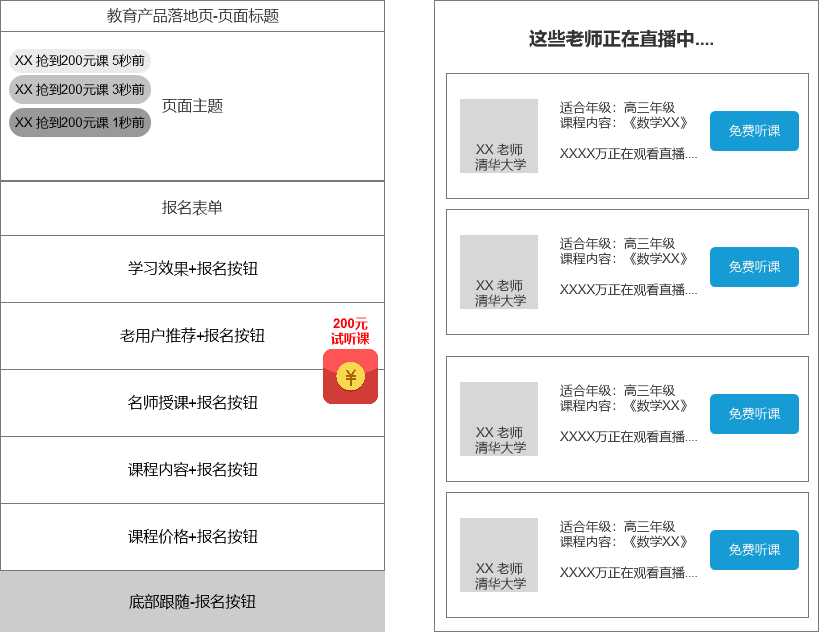Click the 'XX 抢到200元课 3秒前' notification pill

[80, 90]
